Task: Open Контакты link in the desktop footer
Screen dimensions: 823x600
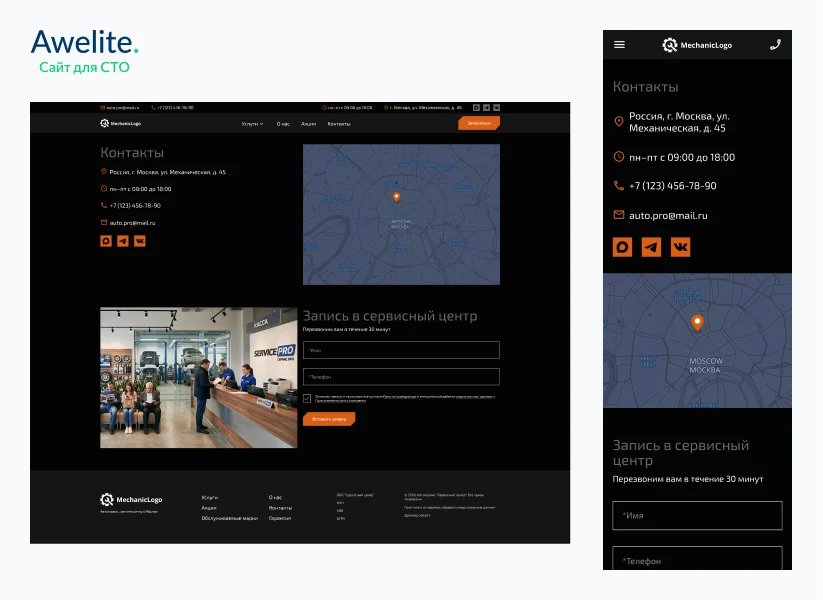Action: point(280,508)
